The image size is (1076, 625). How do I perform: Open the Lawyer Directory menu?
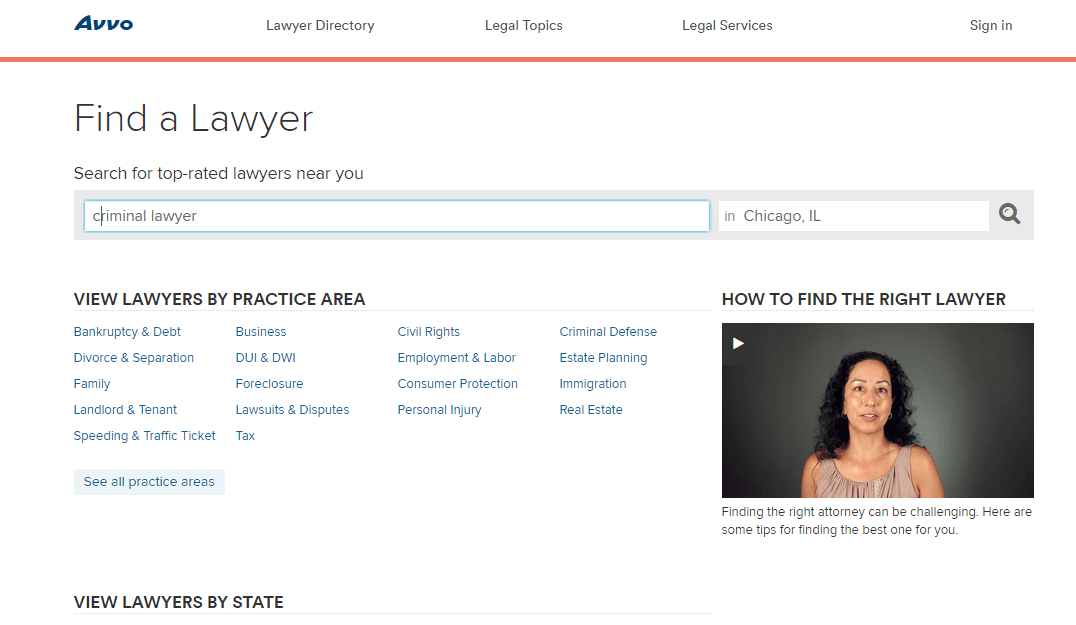point(320,25)
